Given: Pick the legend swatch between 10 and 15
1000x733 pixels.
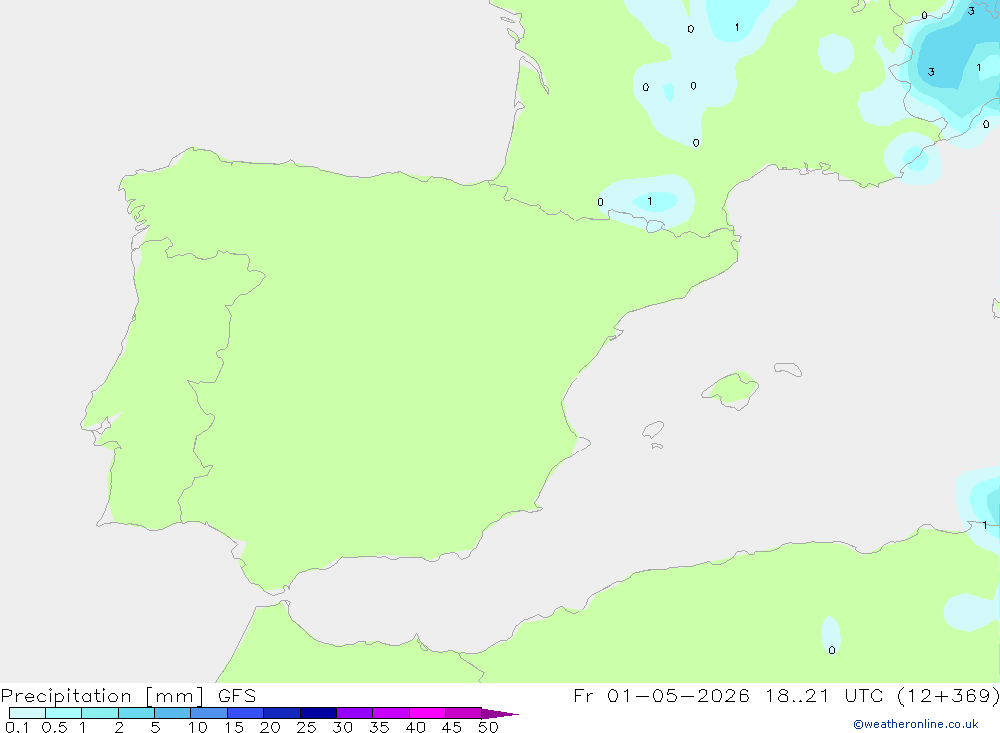Looking at the screenshot, I should click(209, 713).
